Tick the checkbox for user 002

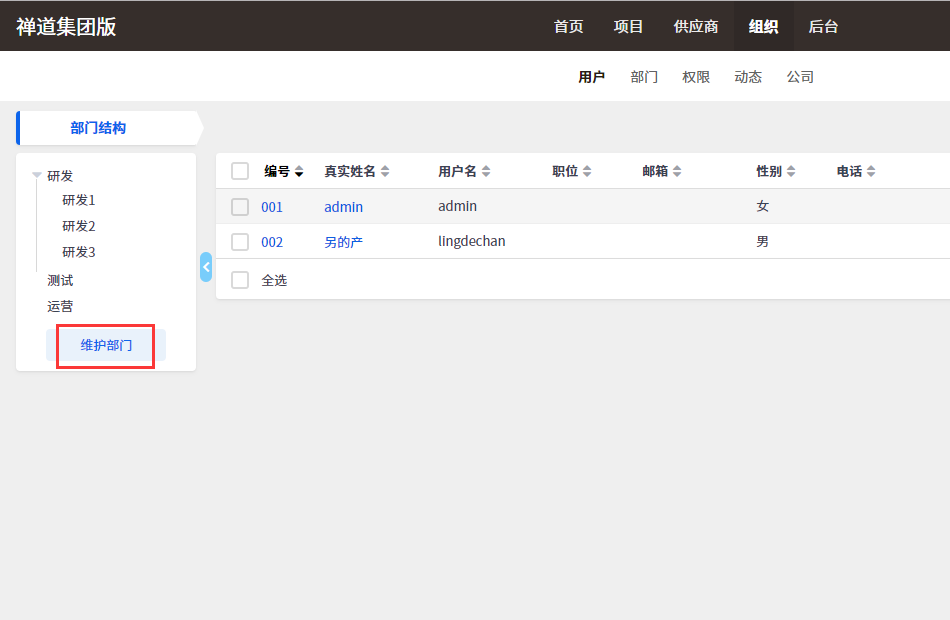click(240, 242)
